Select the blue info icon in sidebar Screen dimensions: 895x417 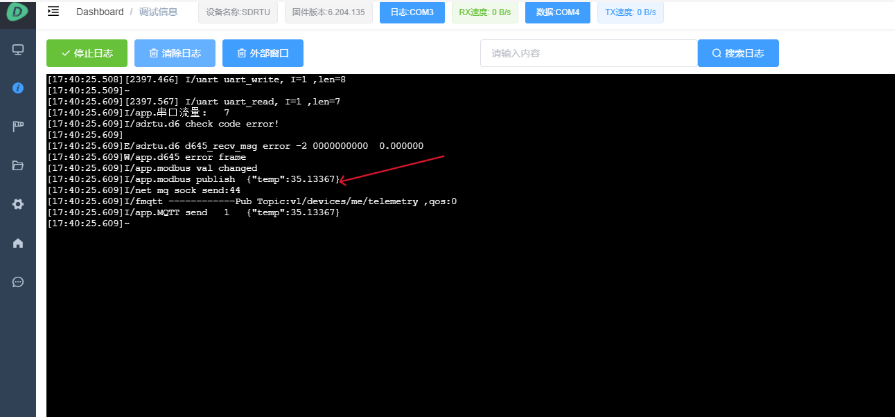point(17,88)
